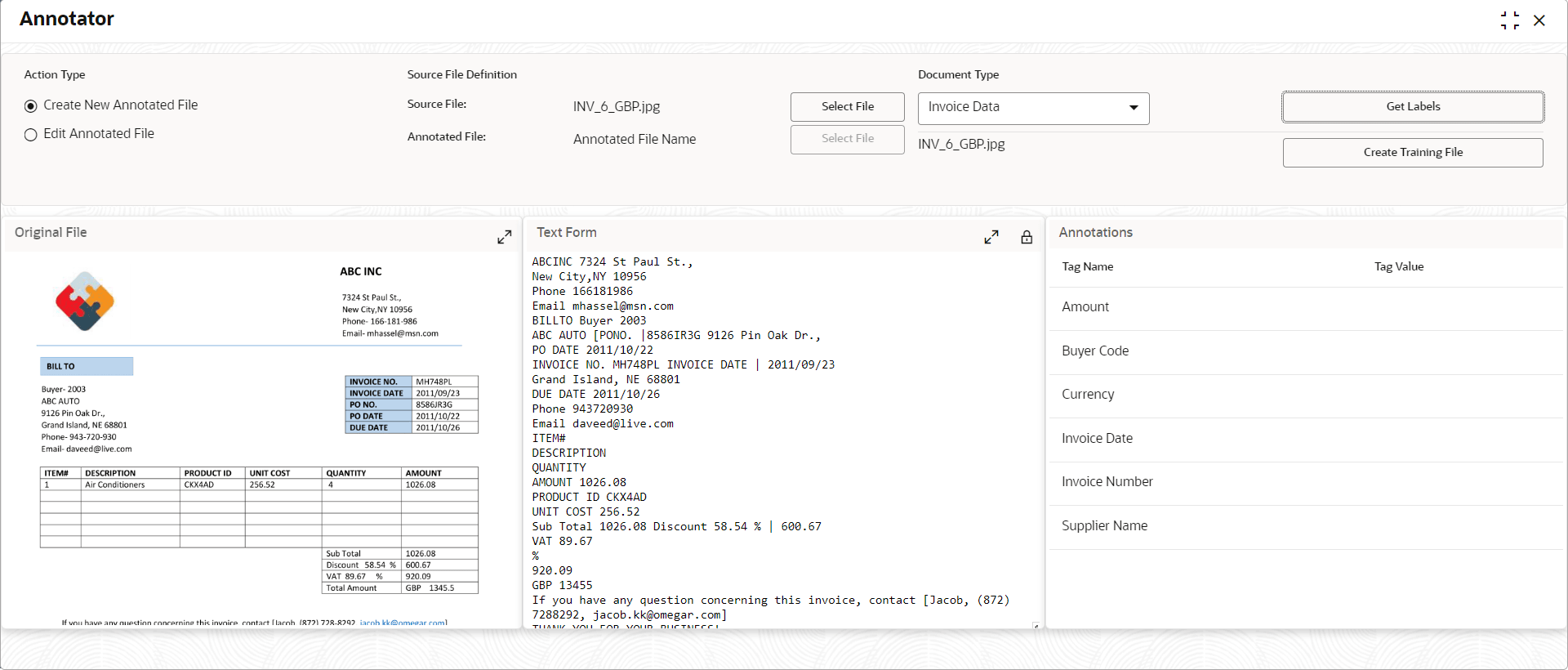This screenshot has width=1568, height=670.
Task: Expand the Original File panel
Action: pyautogui.click(x=505, y=237)
